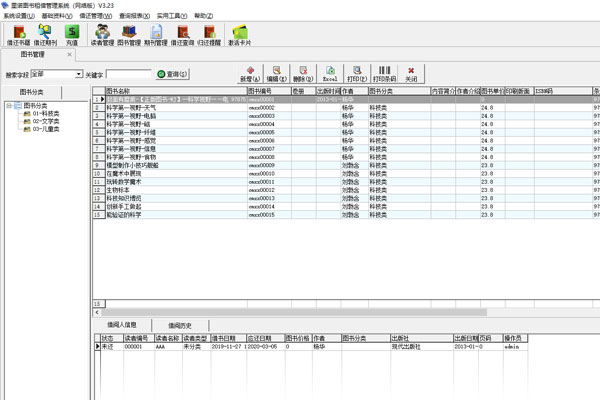Click the 充值 recharge icon
The height and width of the screenshot is (400, 600).
point(72,37)
